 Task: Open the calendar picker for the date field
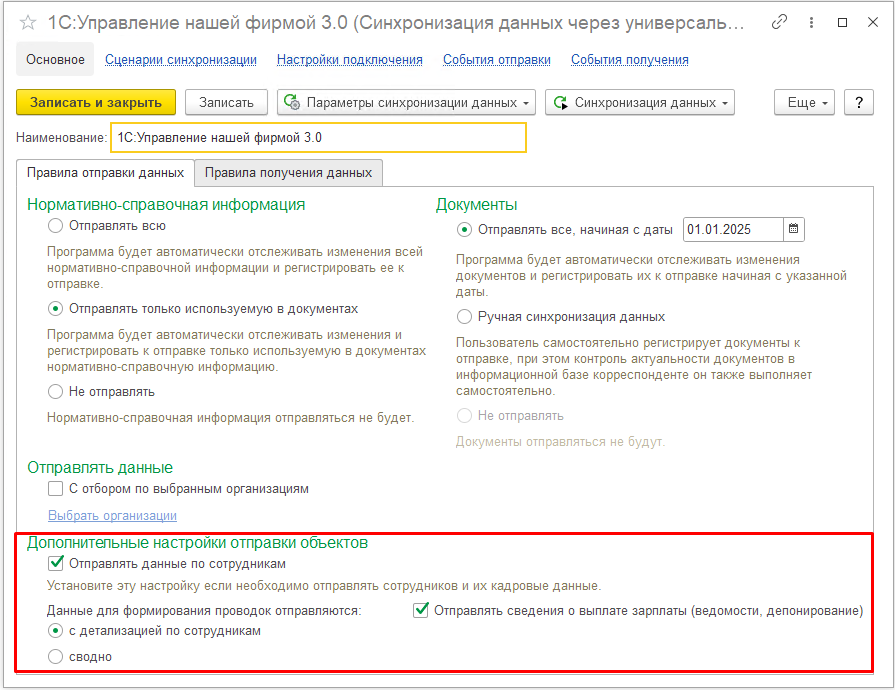[793, 229]
